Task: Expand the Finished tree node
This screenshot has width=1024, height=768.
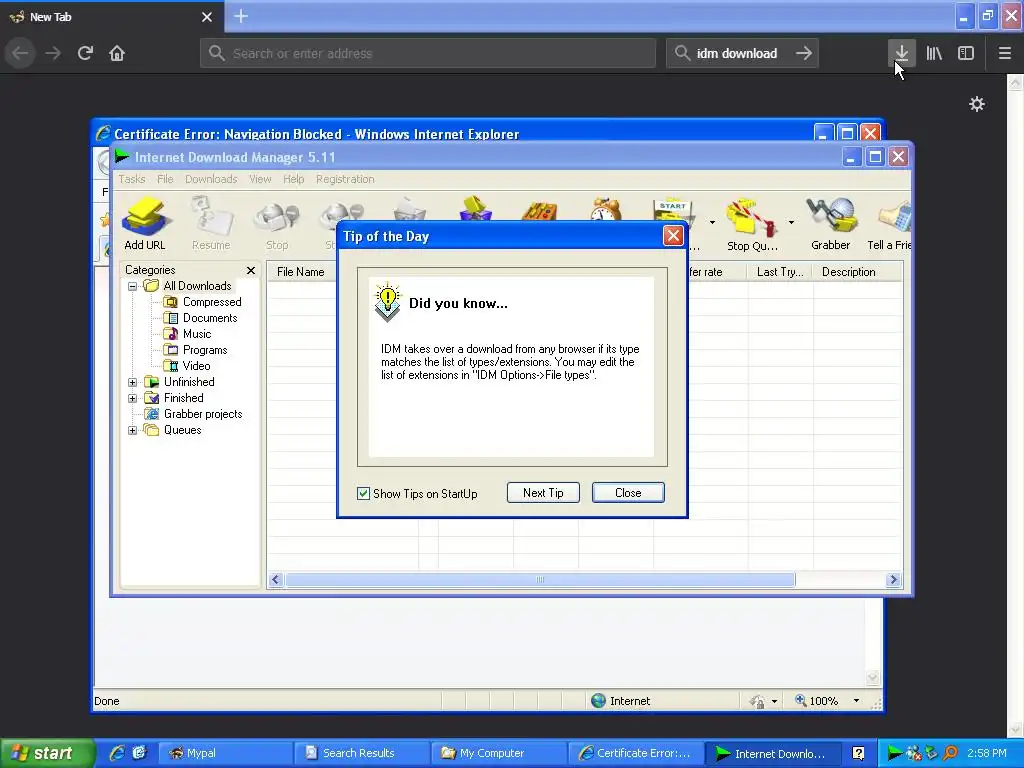Action: (x=133, y=398)
